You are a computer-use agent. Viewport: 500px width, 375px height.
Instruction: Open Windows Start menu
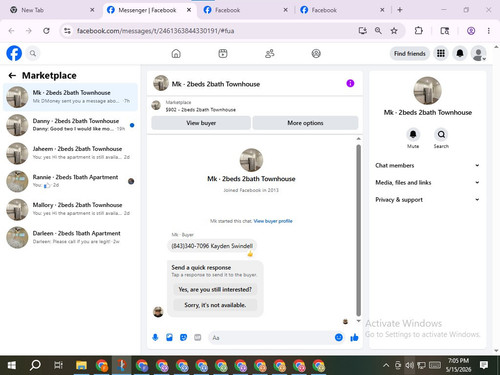pos(12,365)
